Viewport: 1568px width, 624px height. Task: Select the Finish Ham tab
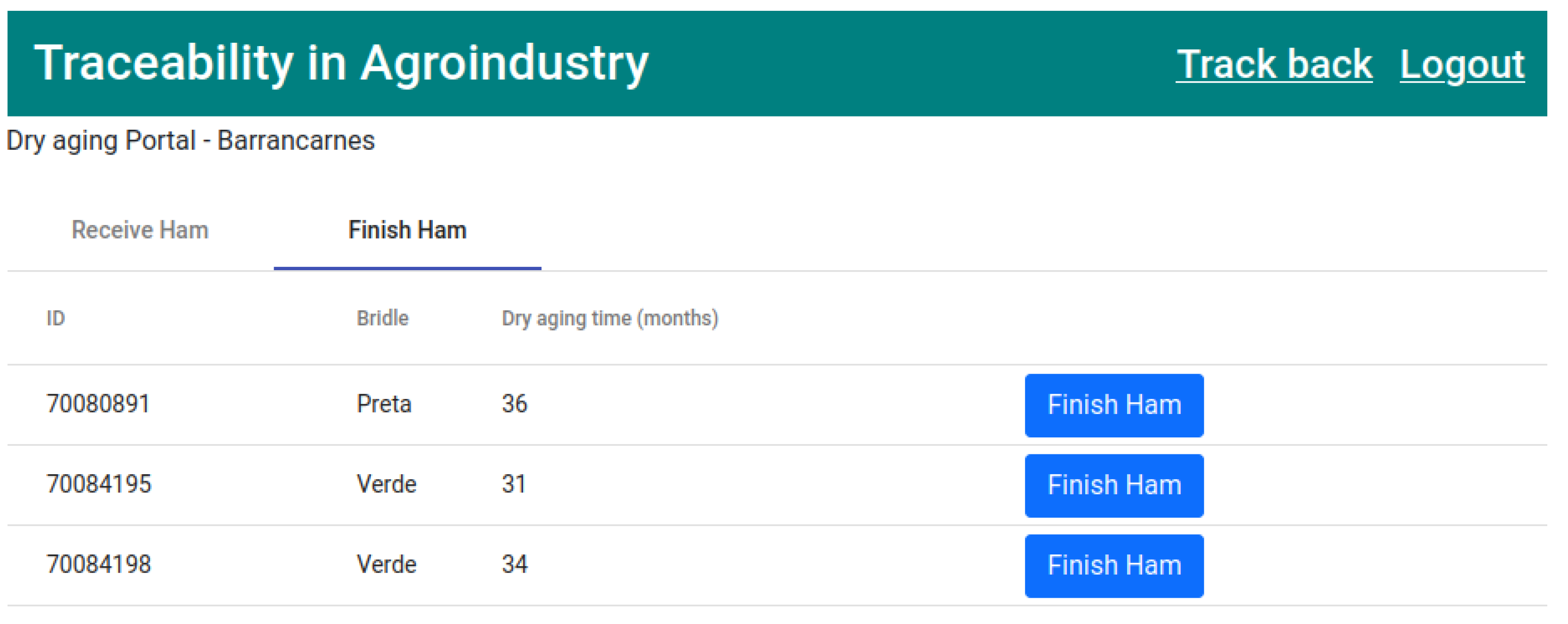407,230
